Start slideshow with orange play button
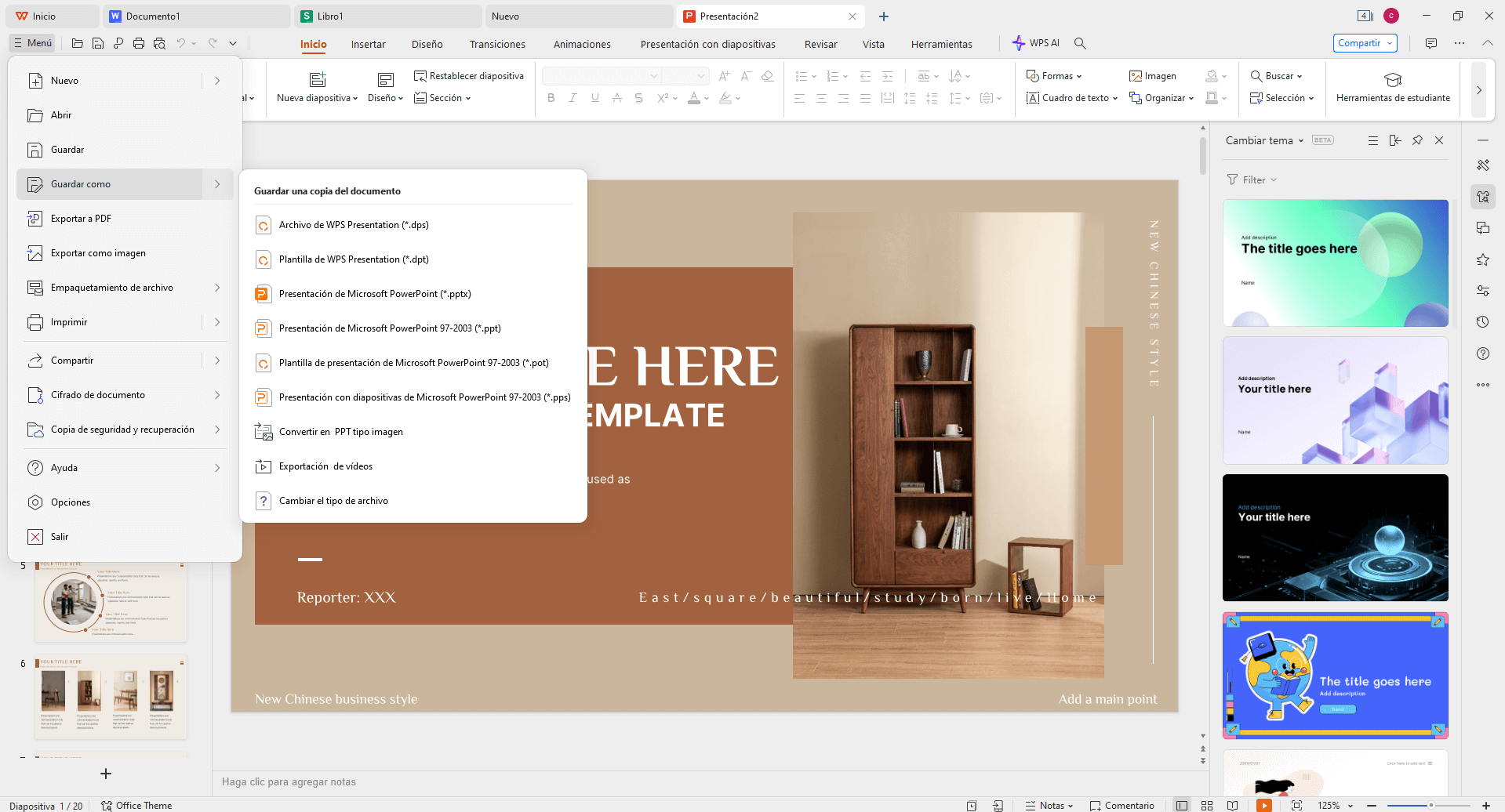1505x812 pixels. click(x=1263, y=805)
